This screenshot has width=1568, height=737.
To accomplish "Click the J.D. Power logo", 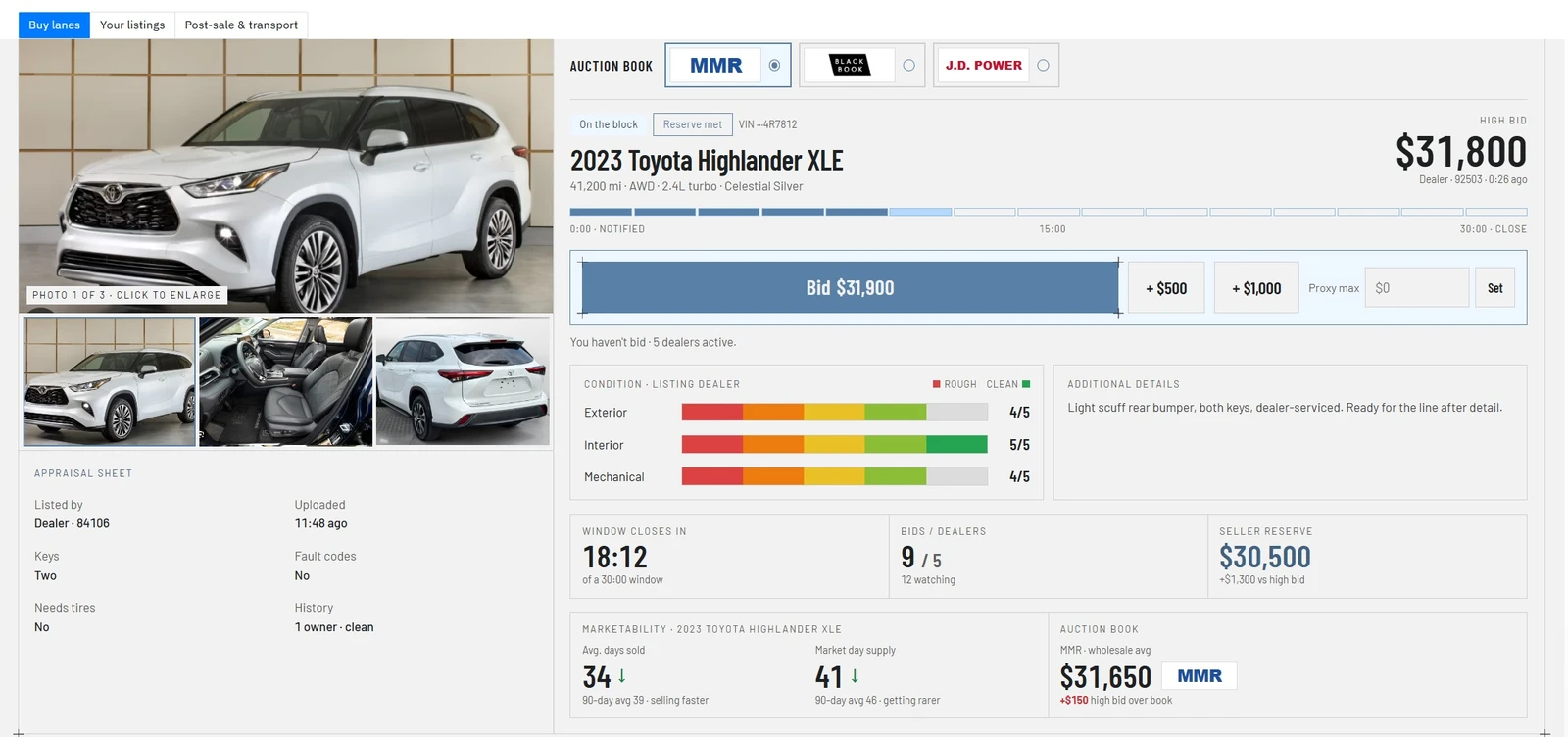I will (983, 66).
